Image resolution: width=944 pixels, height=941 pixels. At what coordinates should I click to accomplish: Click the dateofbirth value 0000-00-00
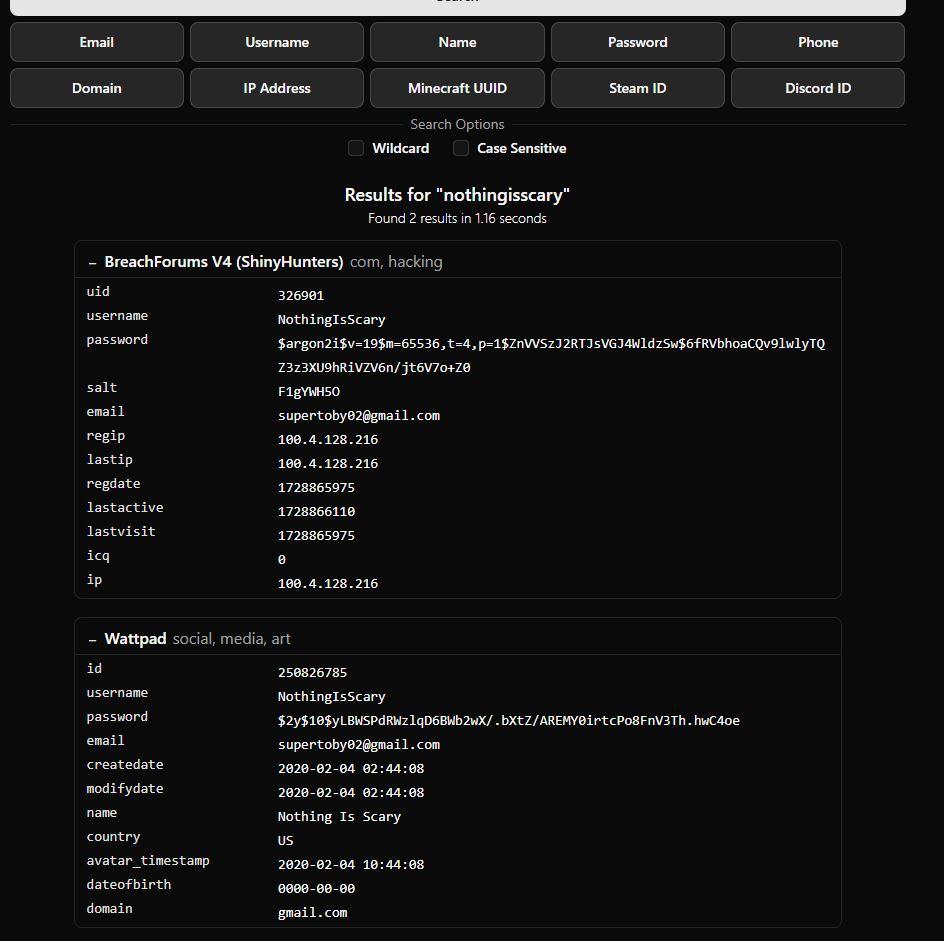(x=317, y=889)
